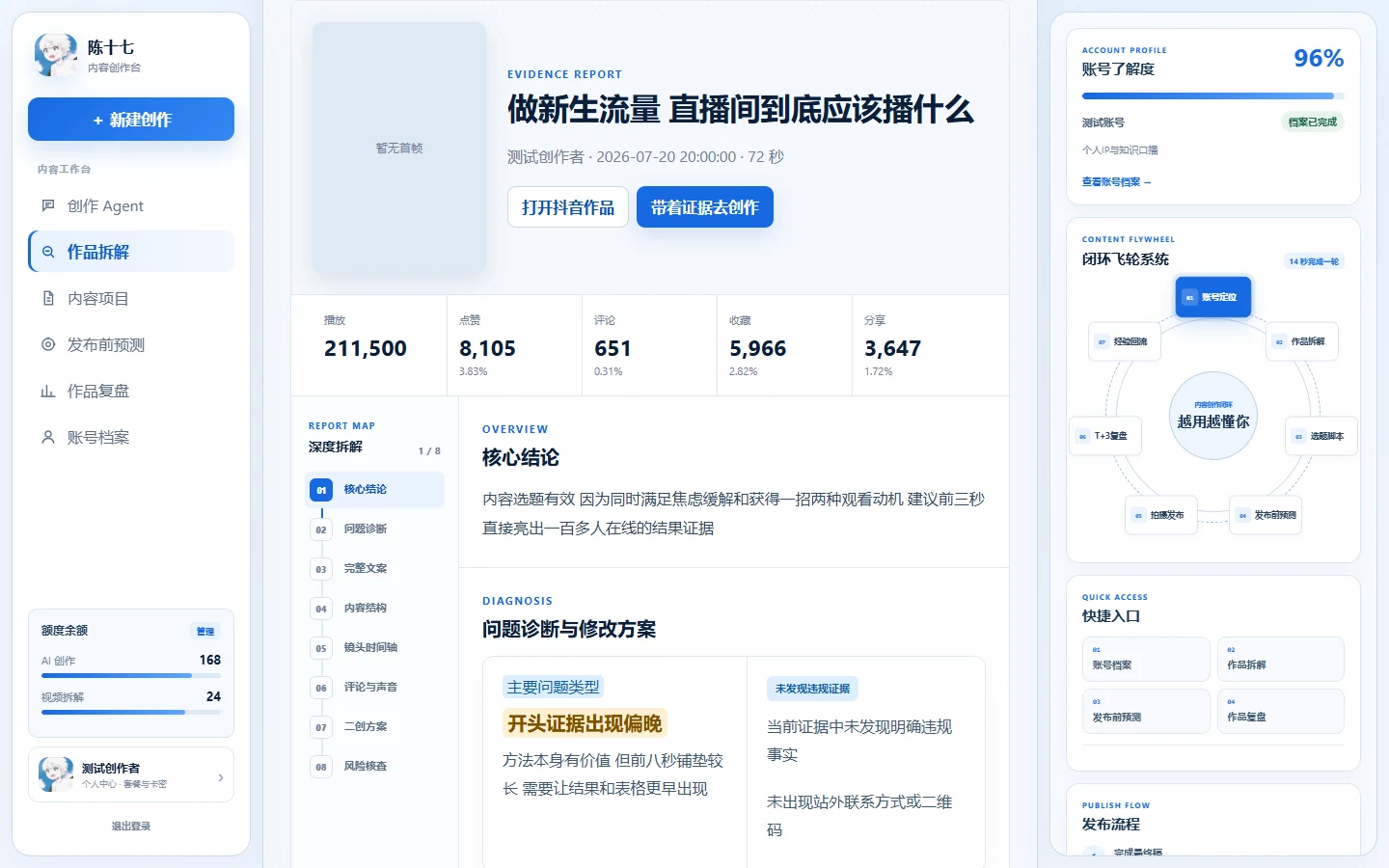
Task: Open the 创作 Agent menu item
Action: [x=131, y=205]
